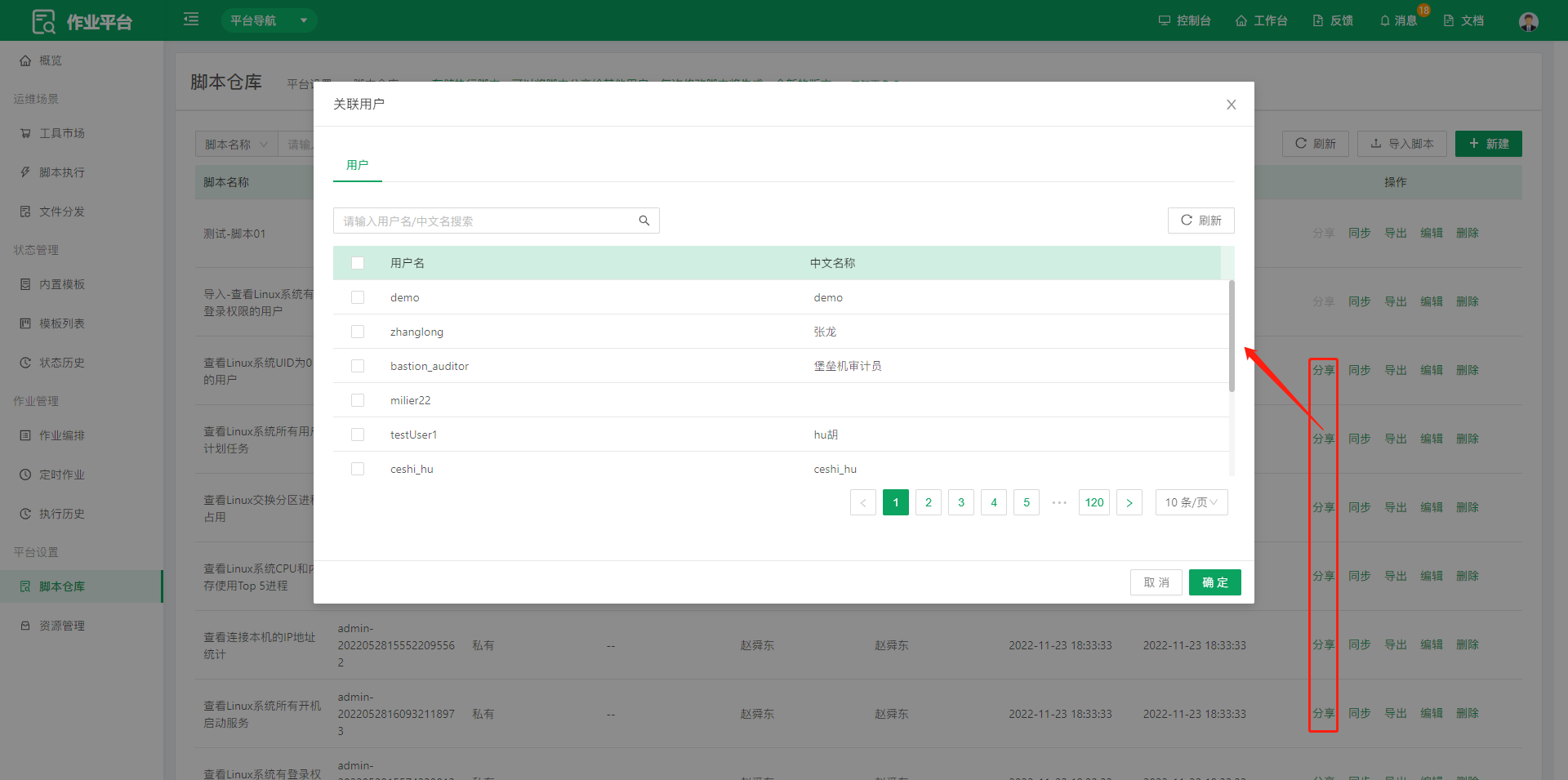The image size is (1568, 780).
Task: Click 分享 for 查看连接本机的IP地址统计 row
Action: point(1324,644)
